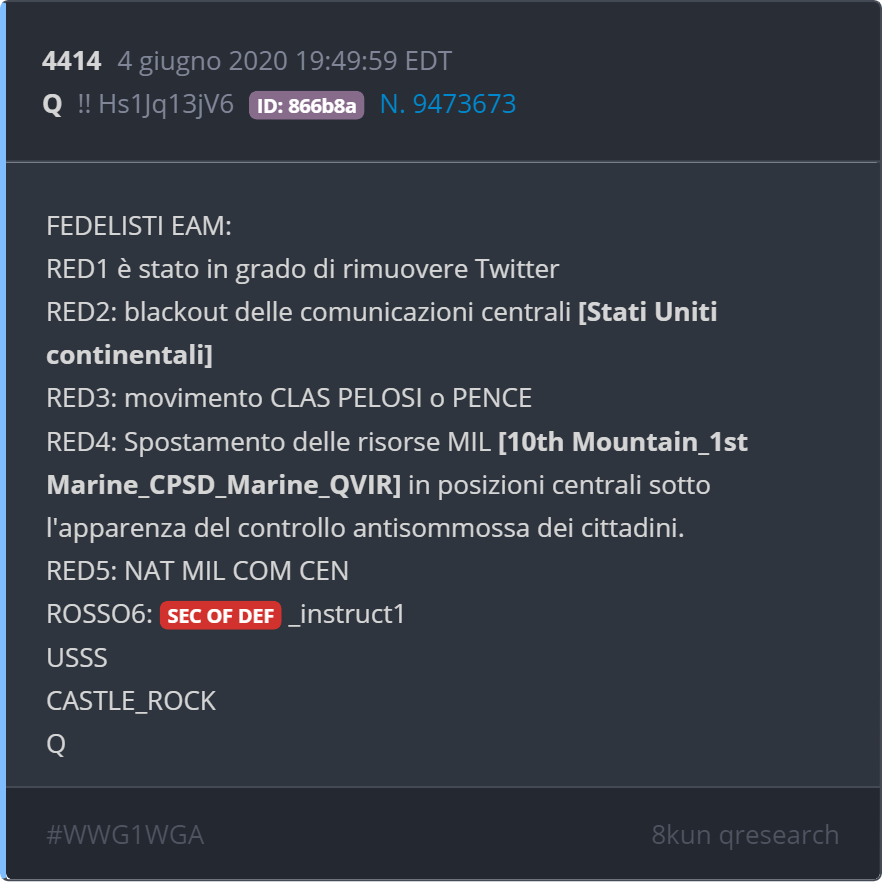Click the RED3 CLAS PELOSI o PENCE line
Screen dimensions: 882x882
tap(289, 399)
